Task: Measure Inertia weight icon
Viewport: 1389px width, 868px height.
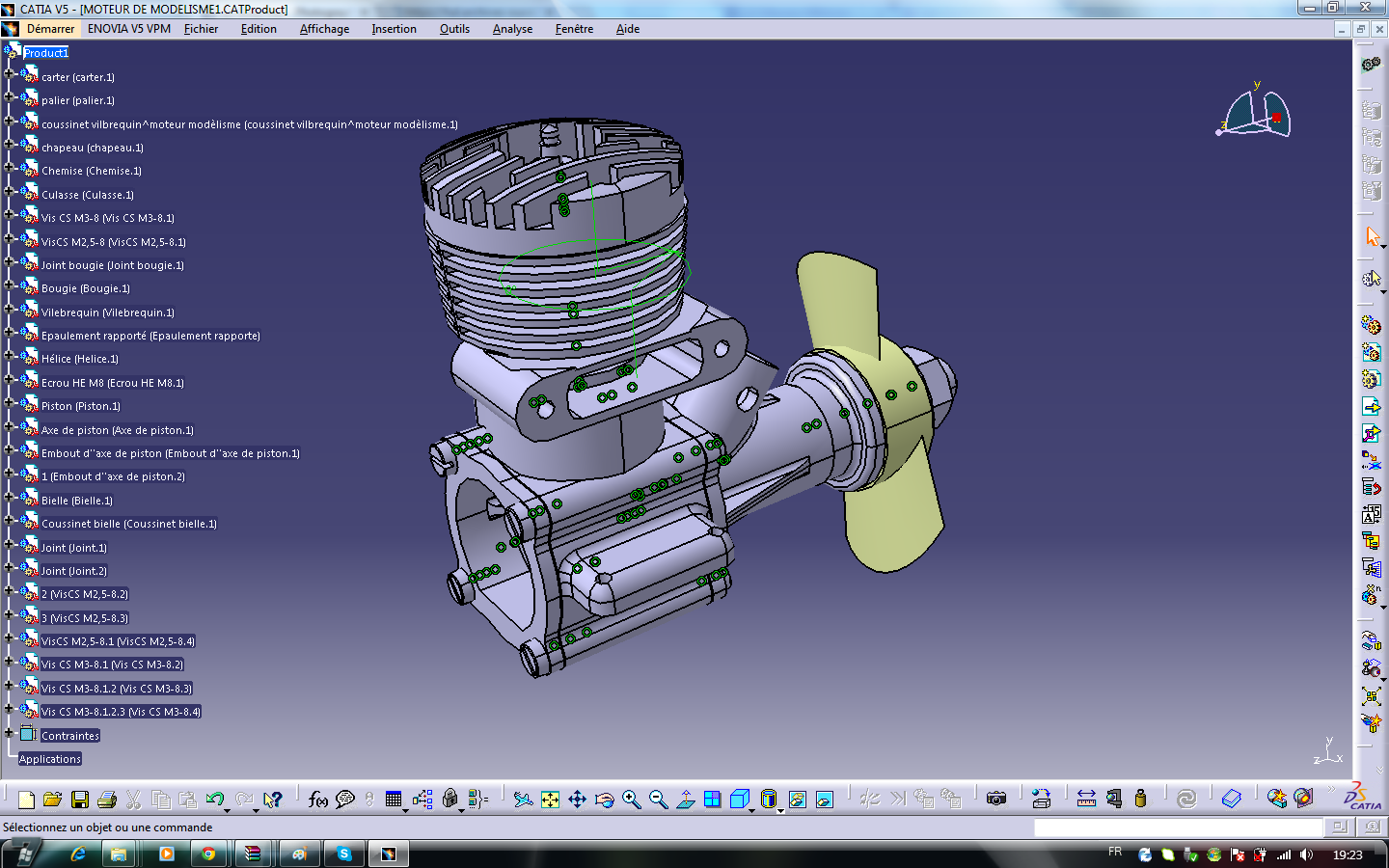Action: (1141, 799)
